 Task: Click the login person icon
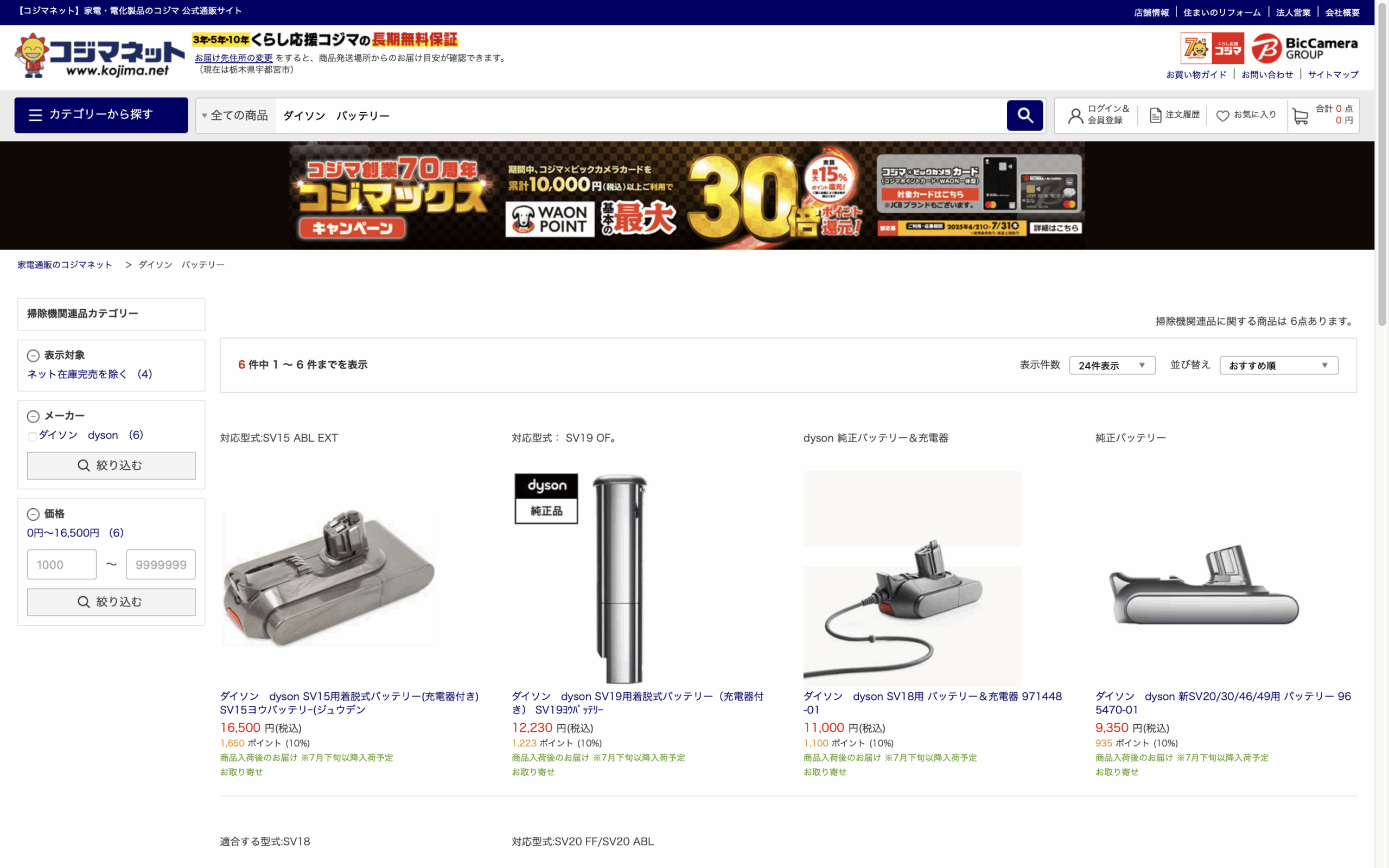coord(1075,116)
